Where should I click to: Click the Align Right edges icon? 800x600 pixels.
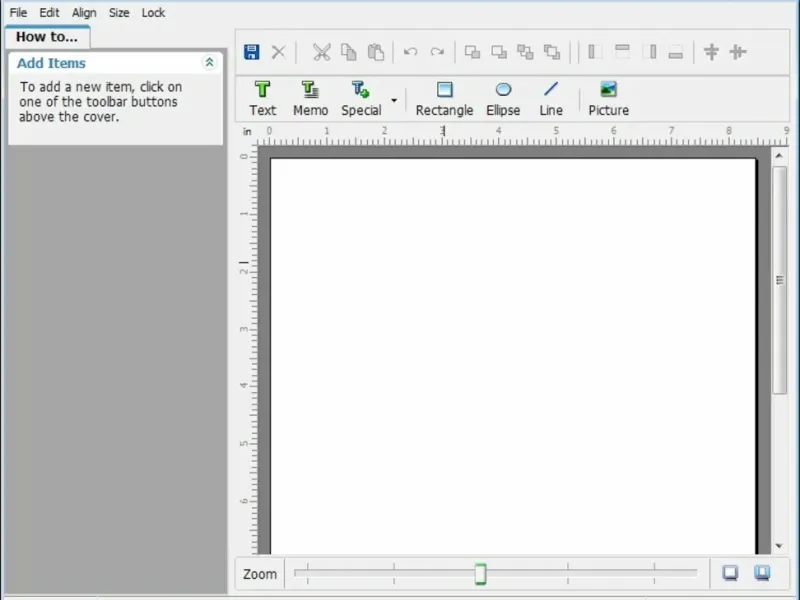649,52
